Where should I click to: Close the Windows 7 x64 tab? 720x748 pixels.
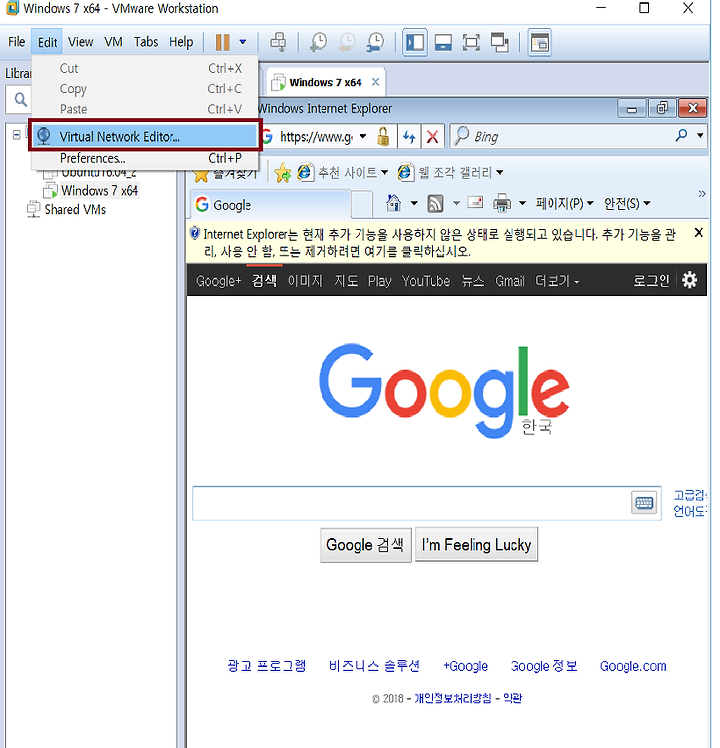coord(376,82)
